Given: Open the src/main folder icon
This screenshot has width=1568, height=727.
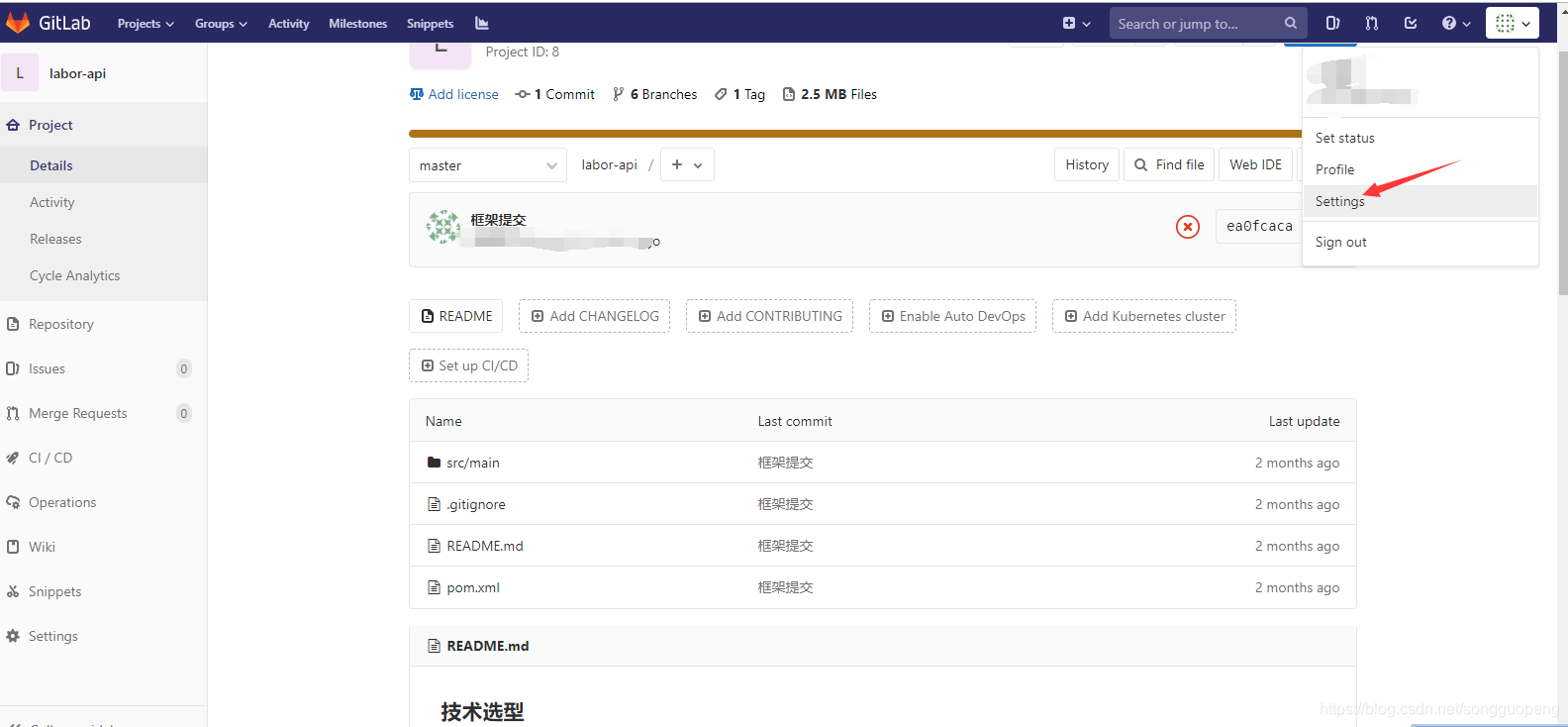Looking at the screenshot, I should (x=434, y=463).
